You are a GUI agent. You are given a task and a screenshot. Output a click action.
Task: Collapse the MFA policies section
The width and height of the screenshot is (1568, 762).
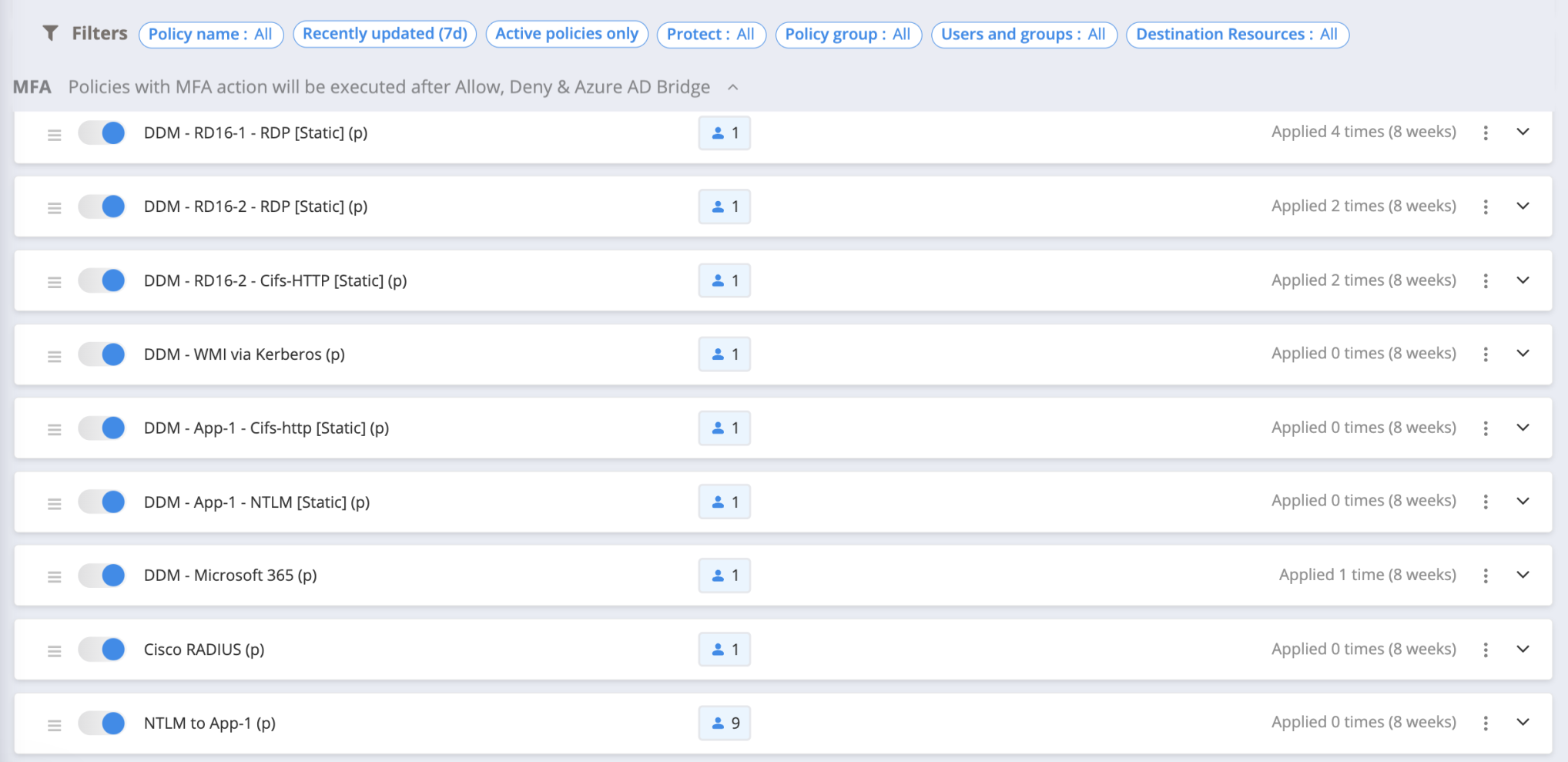pos(733,87)
